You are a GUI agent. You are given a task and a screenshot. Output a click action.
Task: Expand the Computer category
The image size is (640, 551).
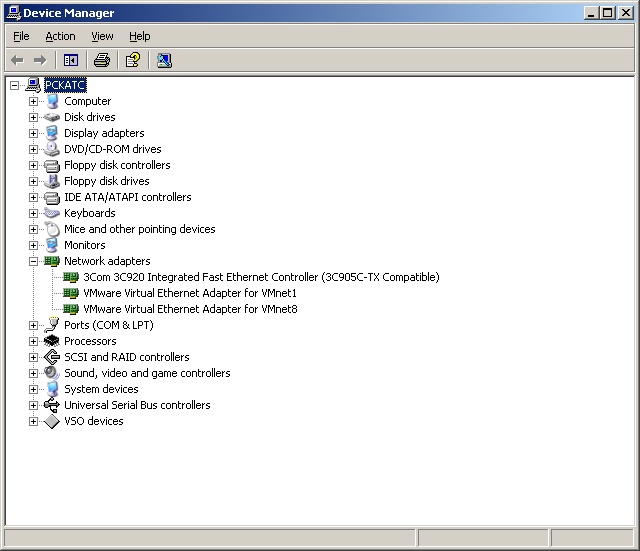33,101
